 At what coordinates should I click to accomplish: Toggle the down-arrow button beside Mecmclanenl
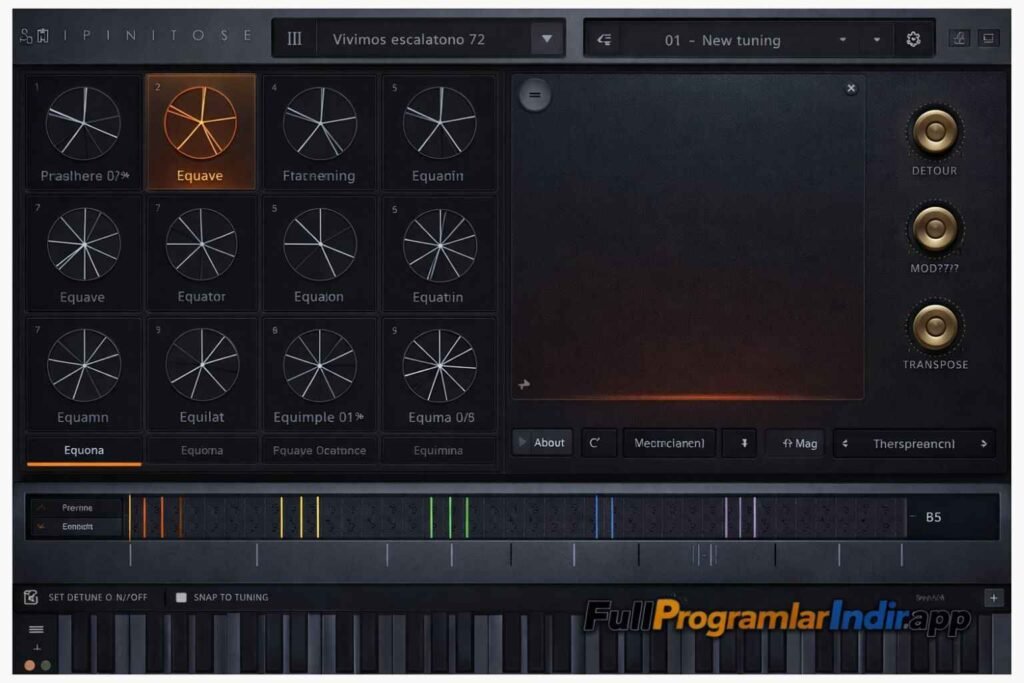739,443
